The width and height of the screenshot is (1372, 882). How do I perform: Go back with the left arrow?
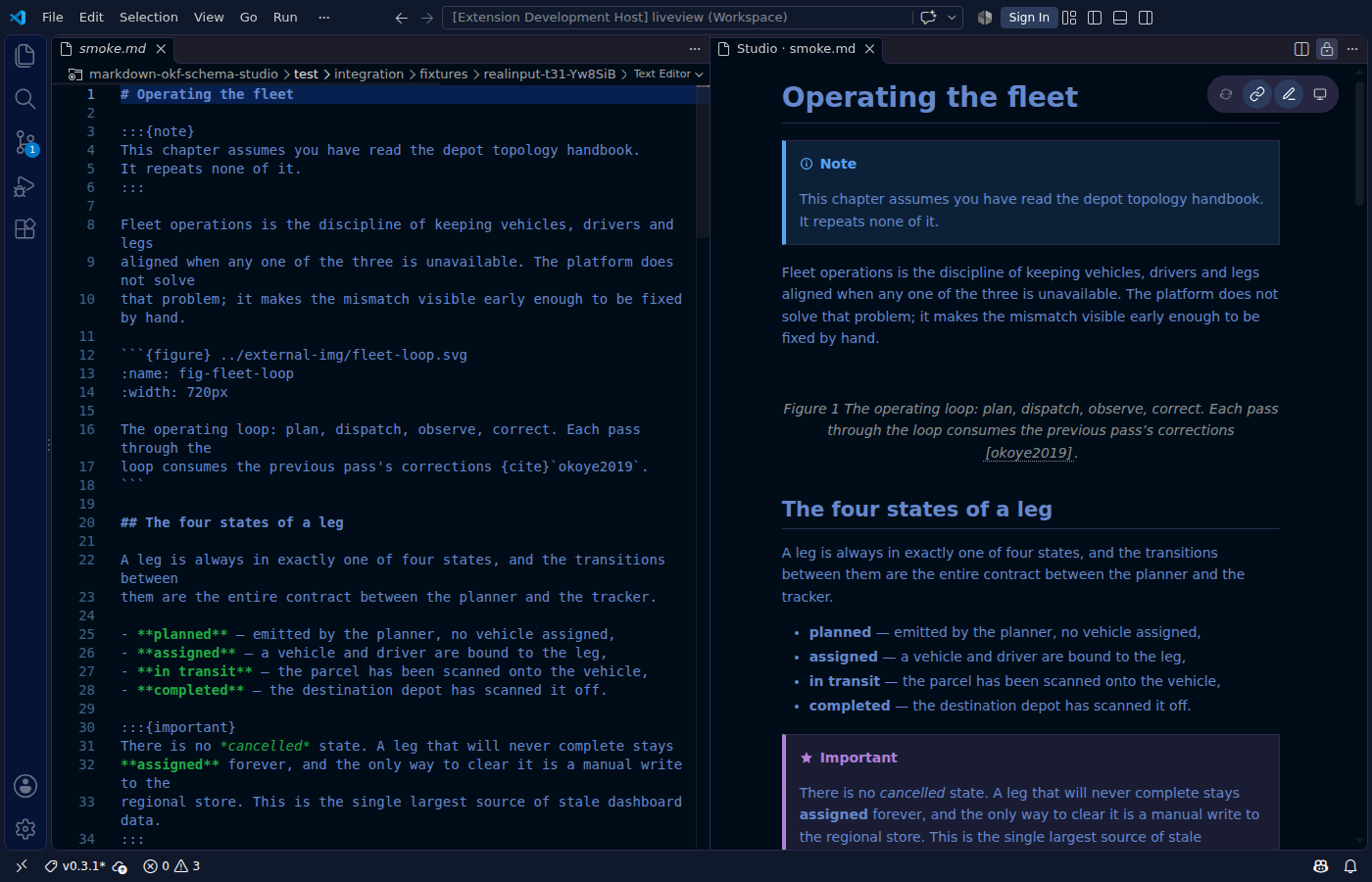point(402,18)
